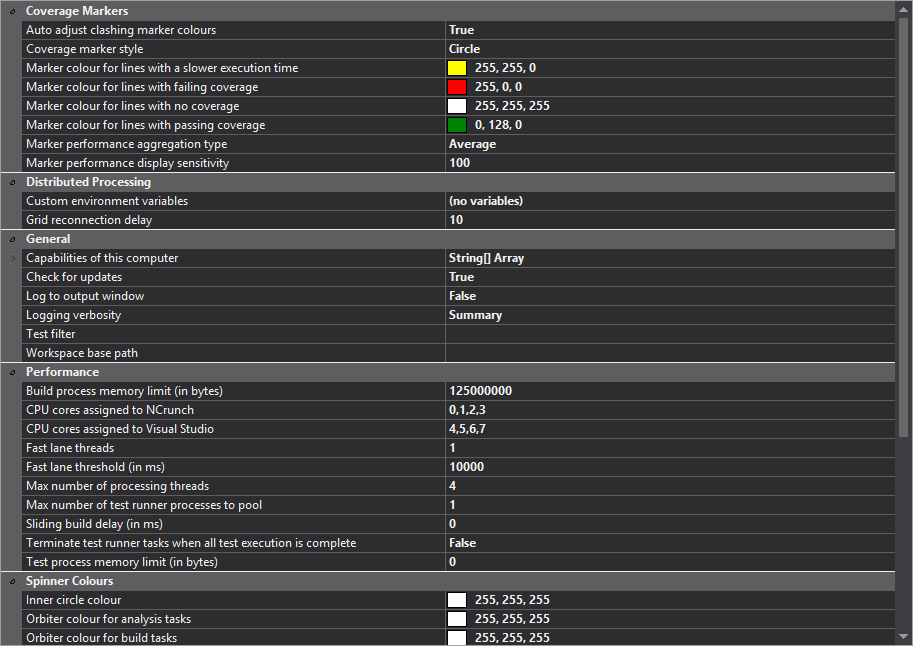913x646 pixels.
Task: Open the Logging verbosity Summary value
Action: (669, 315)
